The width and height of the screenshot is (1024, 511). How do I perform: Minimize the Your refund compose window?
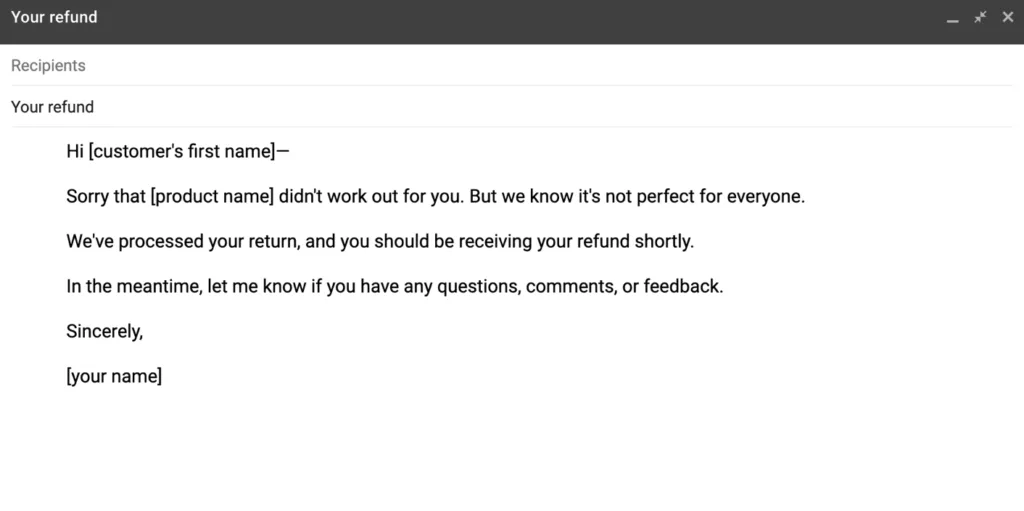click(x=952, y=18)
